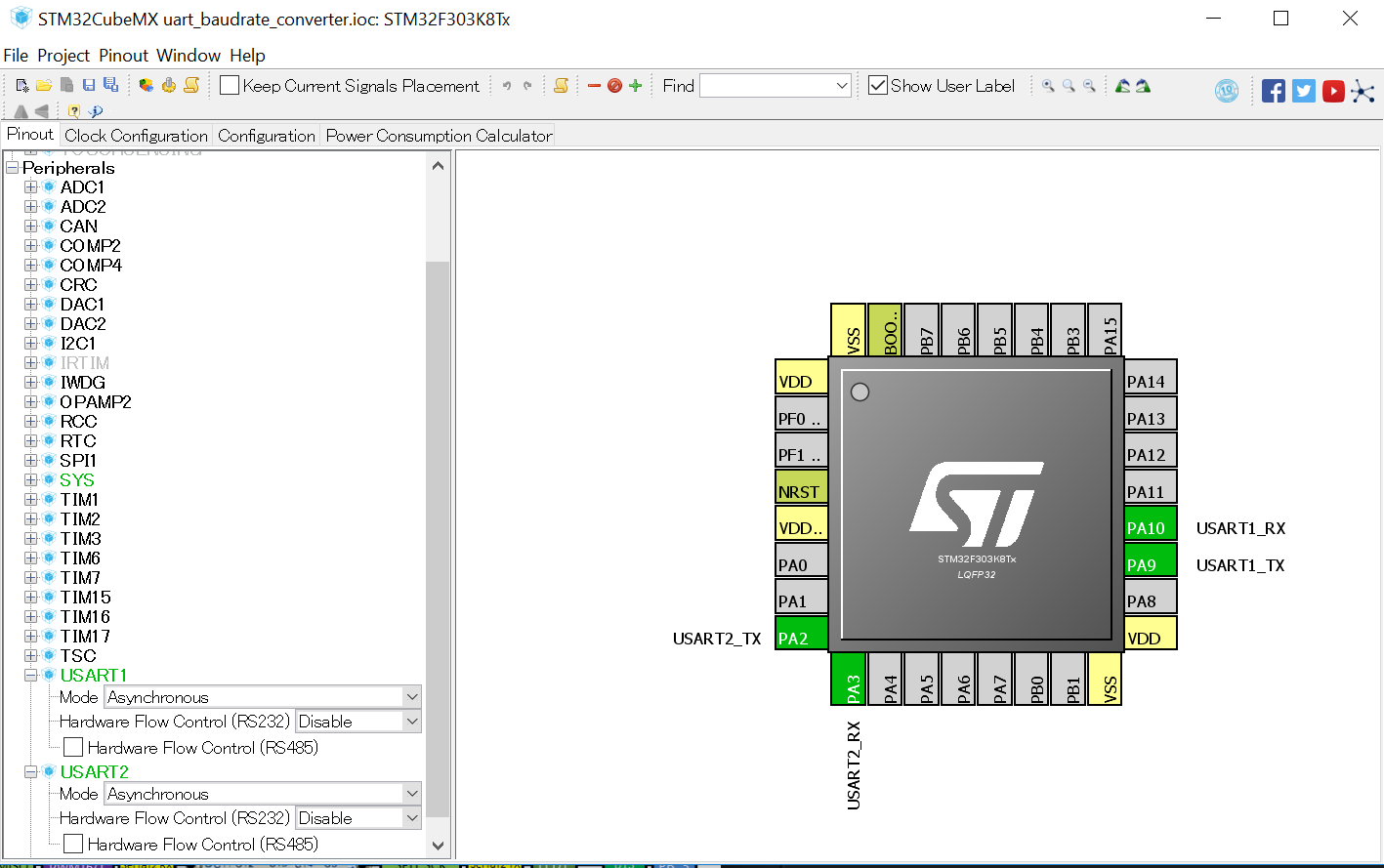Open the USART1 Mode dropdown
Viewport: 1384px width, 868px height.
412,697
